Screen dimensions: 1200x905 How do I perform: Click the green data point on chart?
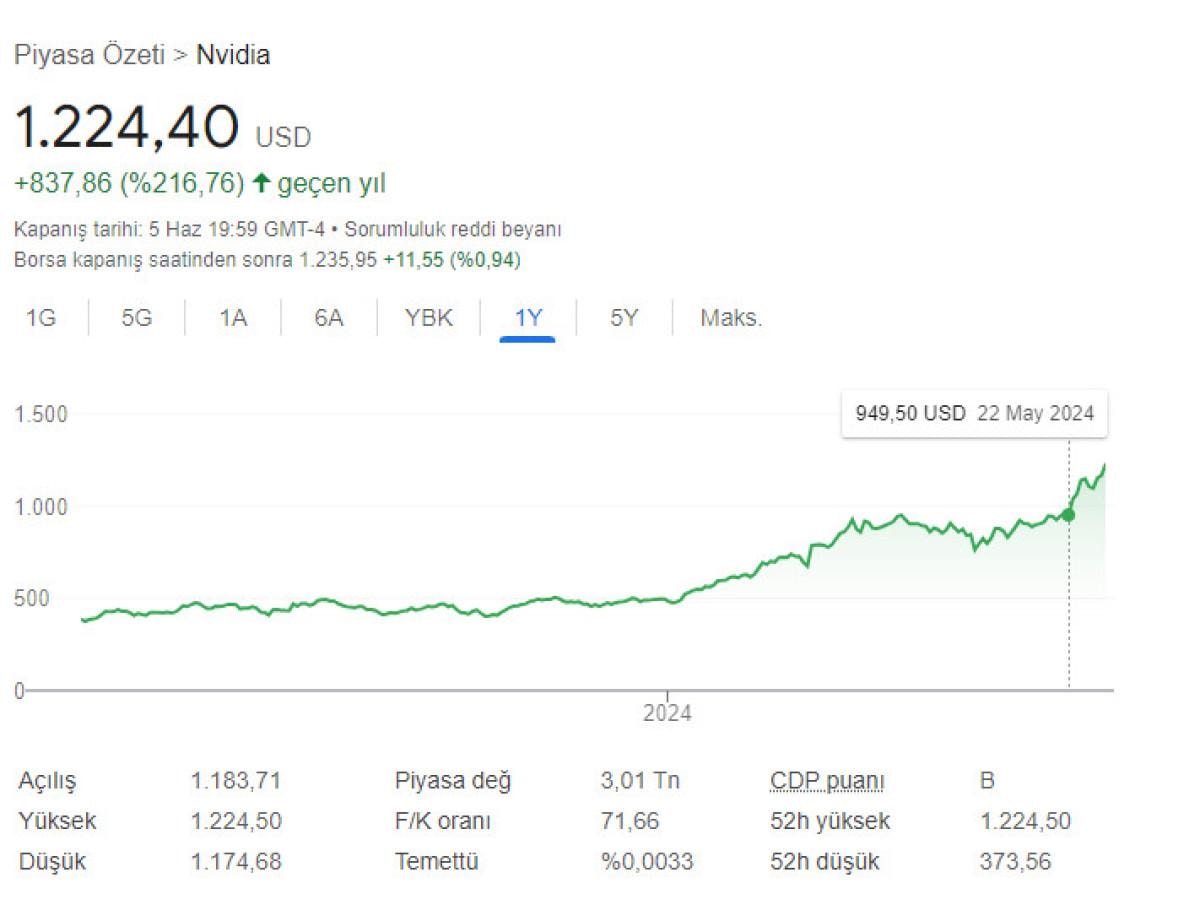coord(1068,515)
